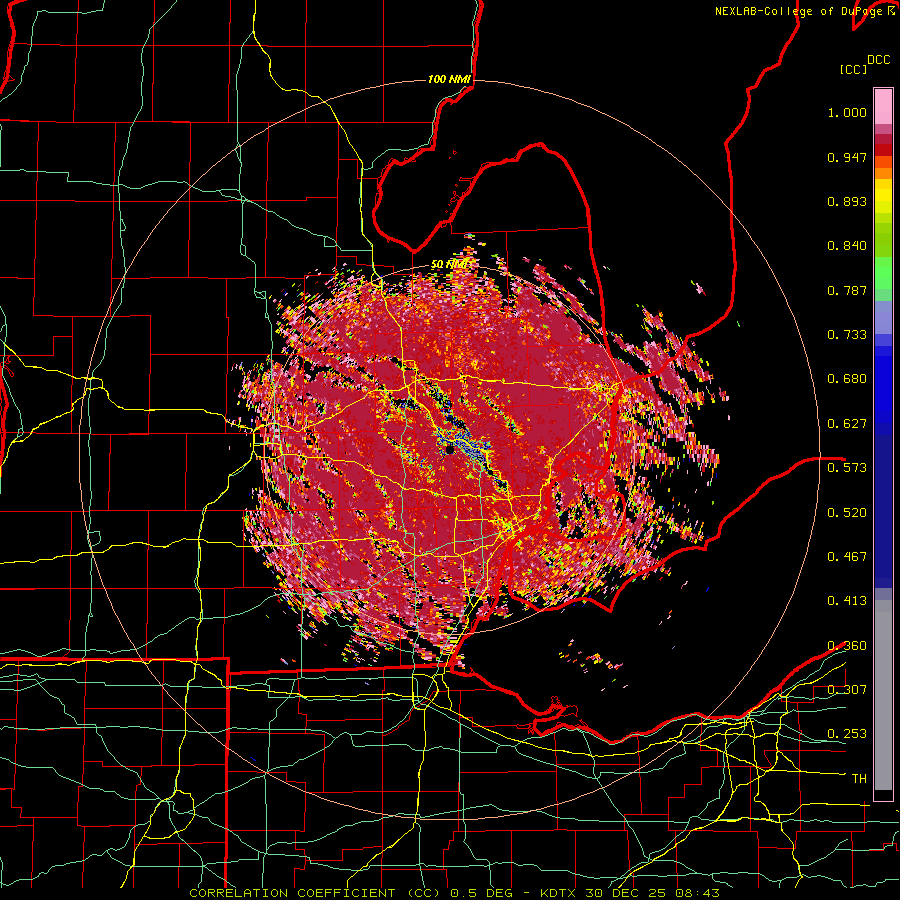Click the [CC] legend unit label
900x900 pixels.
(853, 69)
